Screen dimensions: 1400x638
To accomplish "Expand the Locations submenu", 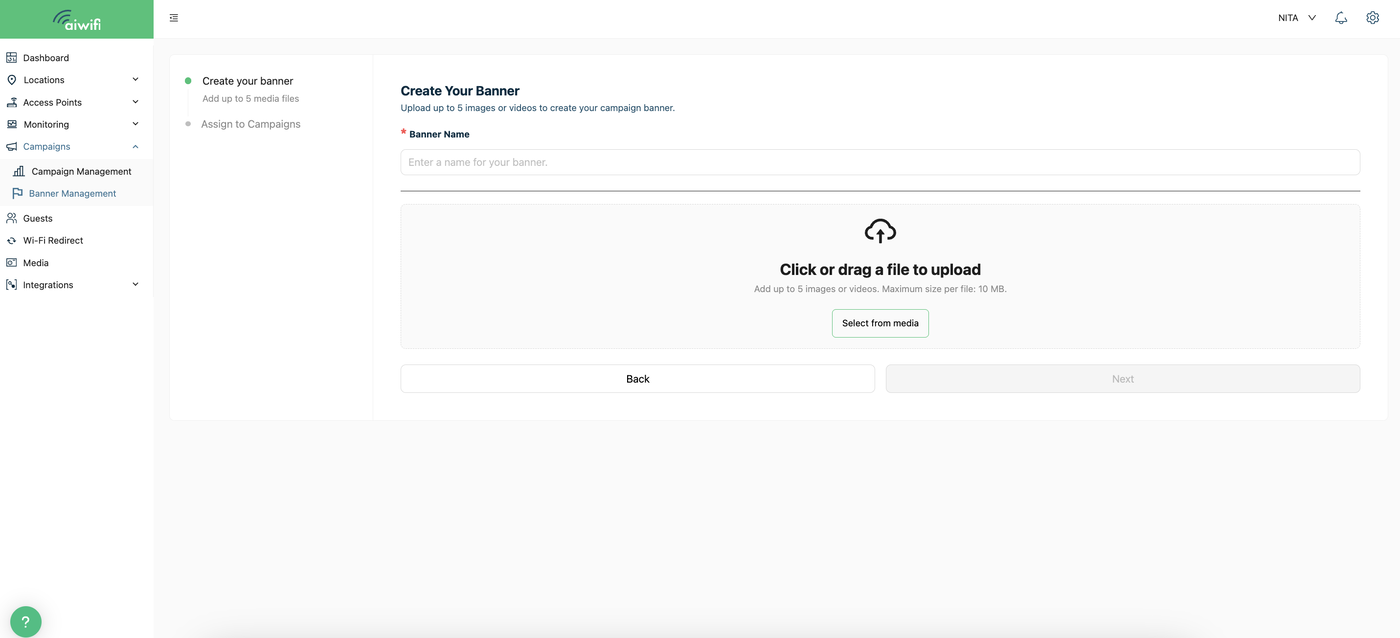I will [136, 80].
